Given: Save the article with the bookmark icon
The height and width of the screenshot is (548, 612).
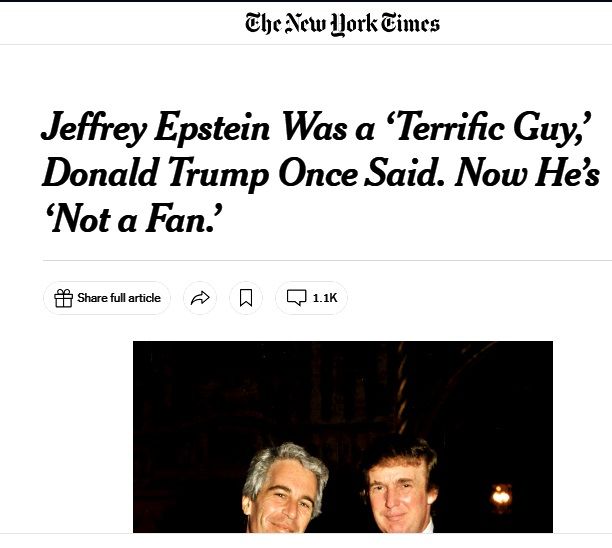Looking at the screenshot, I should click(246, 298).
